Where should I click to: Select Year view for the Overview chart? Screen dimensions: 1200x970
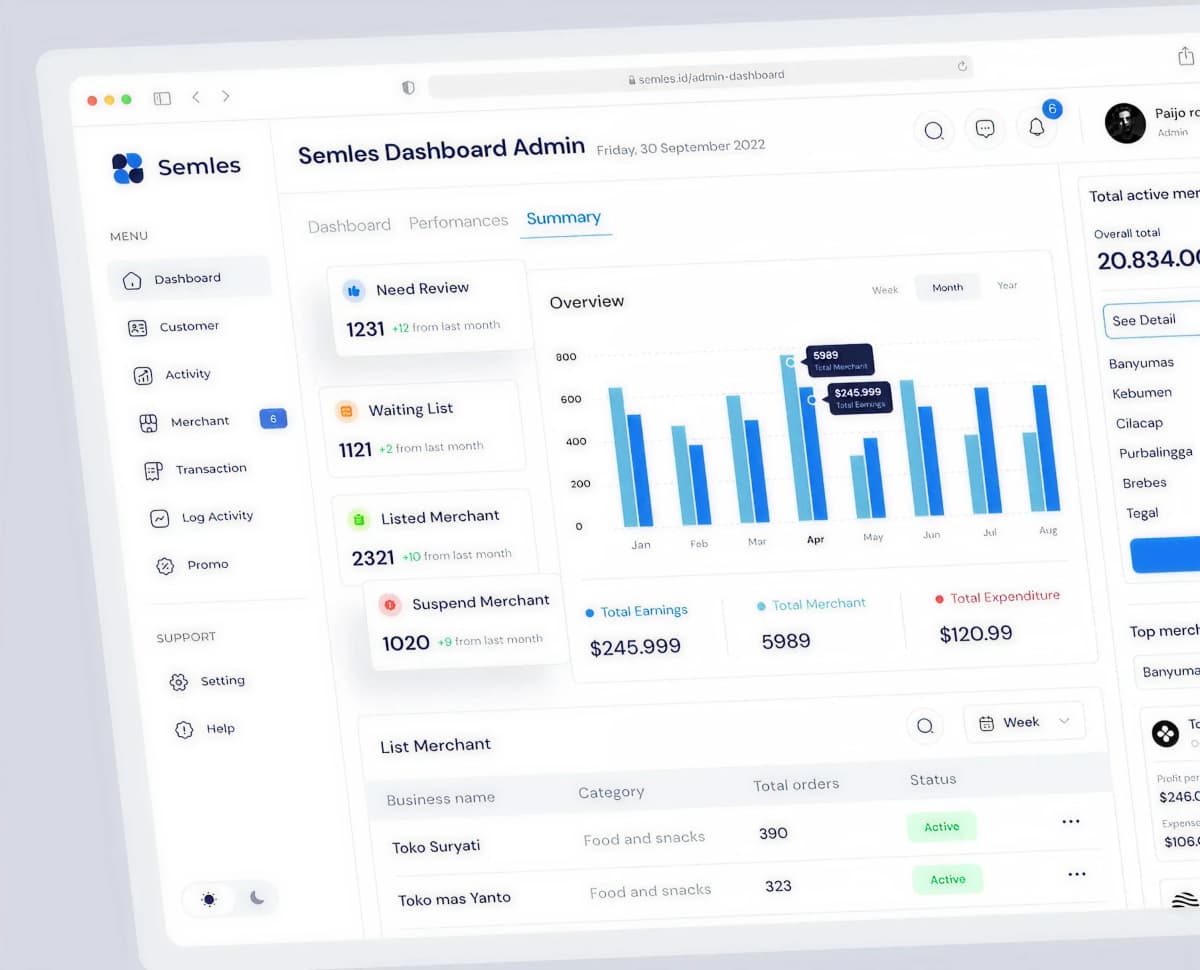click(1006, 285)
